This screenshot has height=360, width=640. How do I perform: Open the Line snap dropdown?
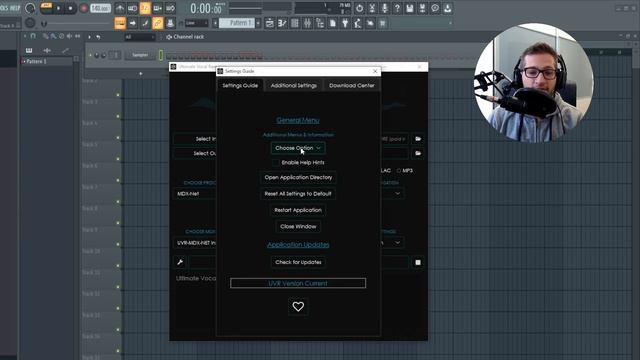(197, 23)
